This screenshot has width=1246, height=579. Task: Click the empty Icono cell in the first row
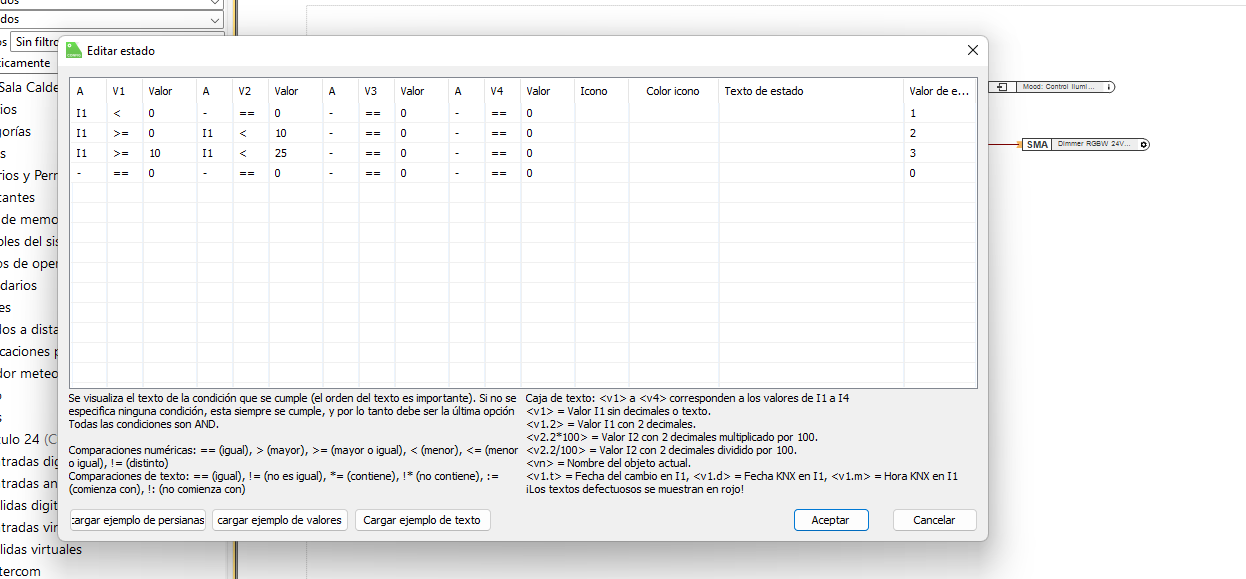602,113
